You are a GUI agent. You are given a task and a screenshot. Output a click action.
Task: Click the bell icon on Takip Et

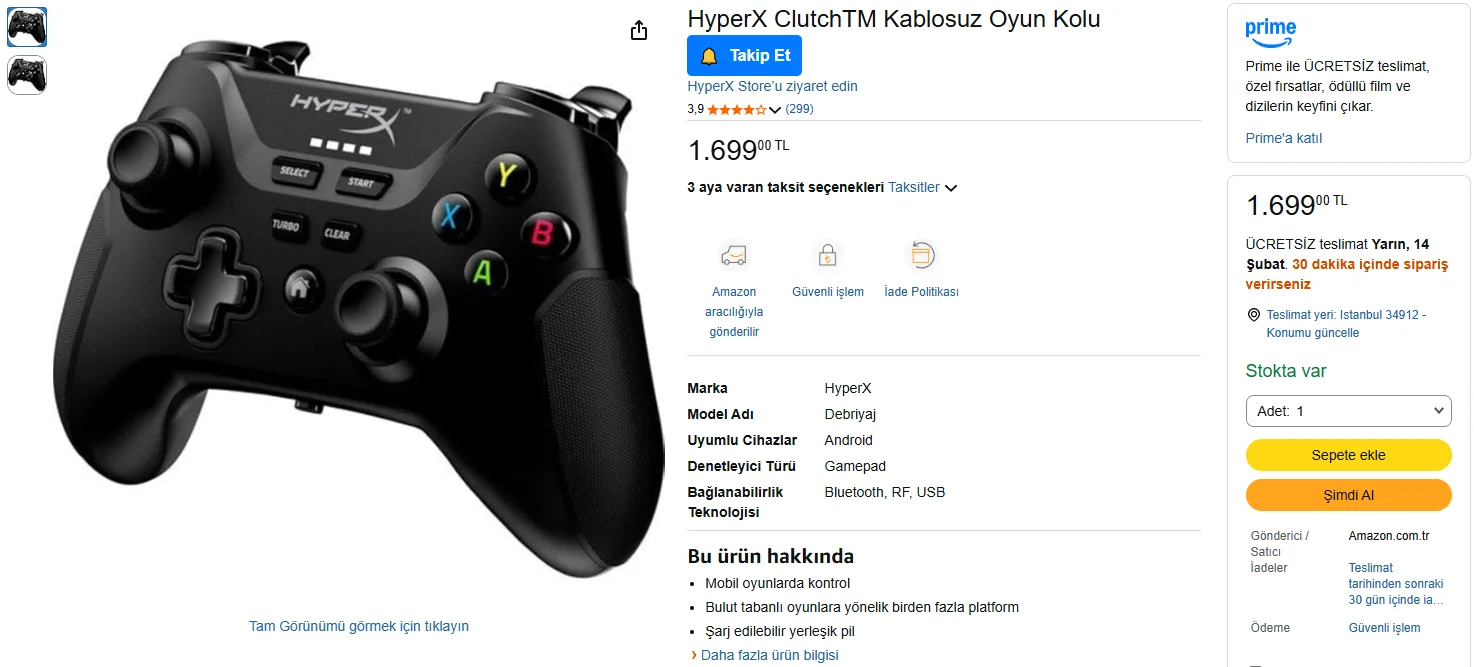click(x=709, y=56)
